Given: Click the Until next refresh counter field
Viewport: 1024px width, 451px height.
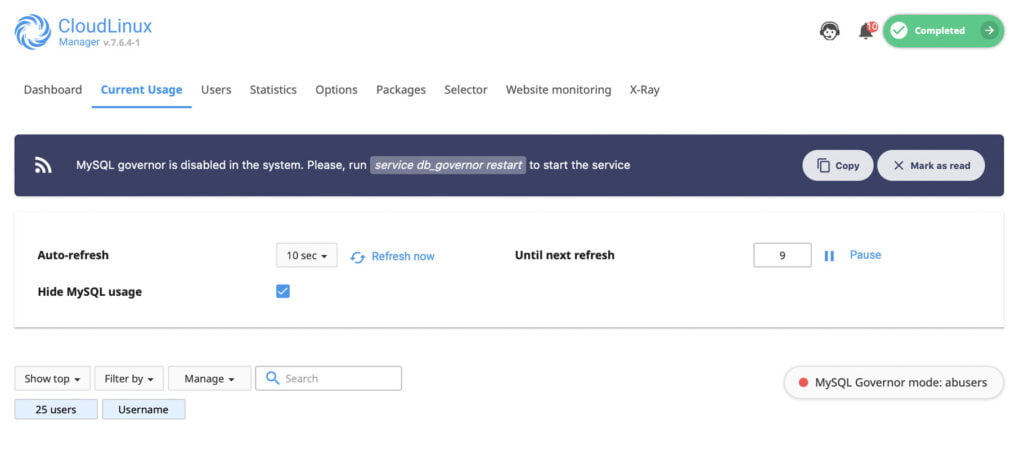Looking at the screenshot, I should point(782,255).
